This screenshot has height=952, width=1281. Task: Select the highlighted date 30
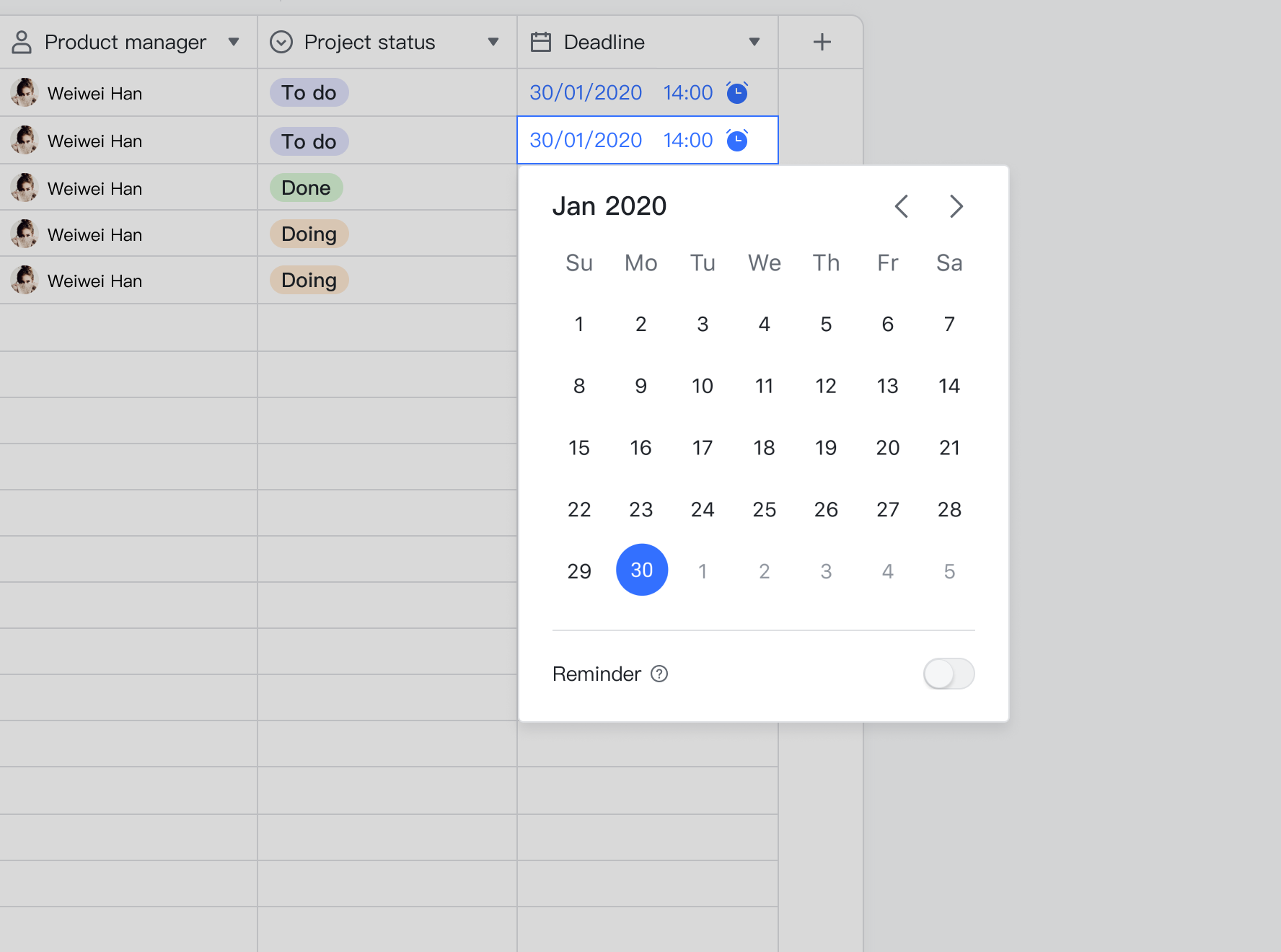641,570
